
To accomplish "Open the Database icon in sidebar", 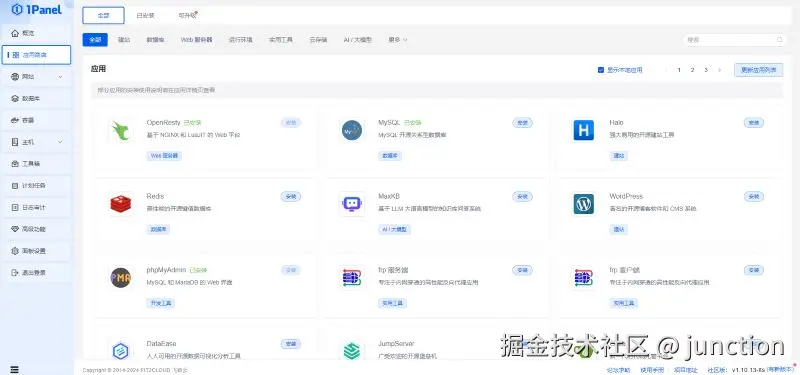I will tap(15, 98).
